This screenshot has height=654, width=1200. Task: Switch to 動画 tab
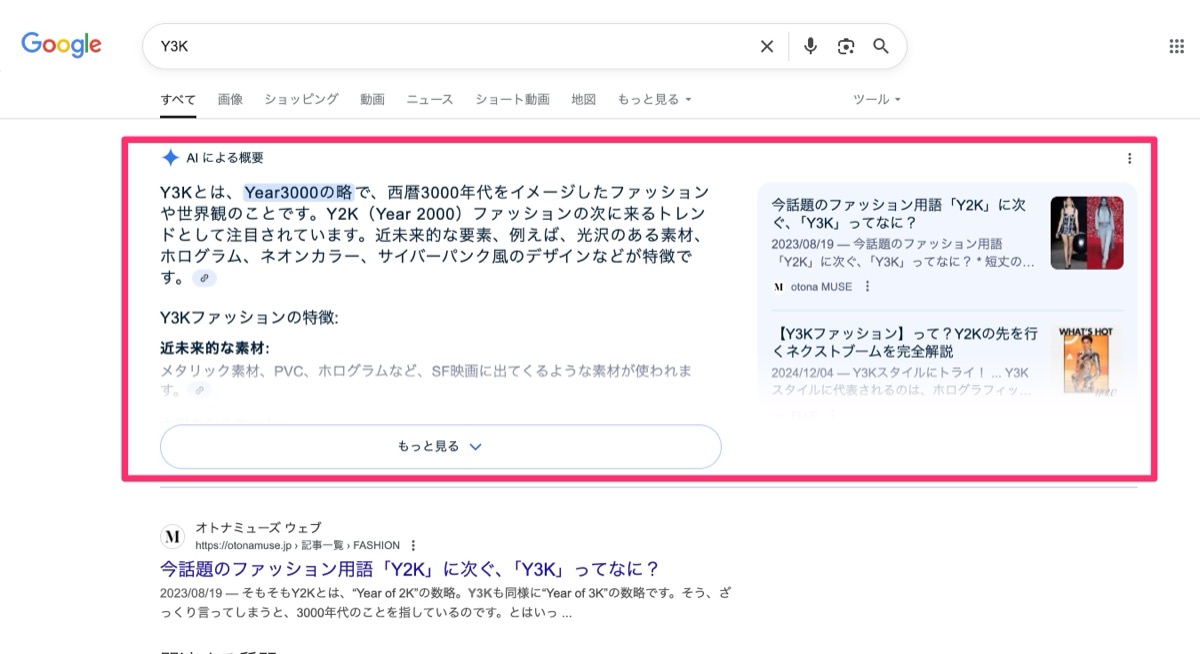(x=372, y=99)
